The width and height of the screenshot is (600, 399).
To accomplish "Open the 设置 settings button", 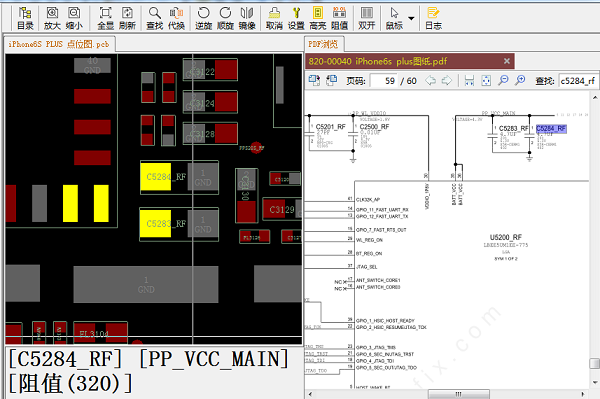I will pos(296,18).
